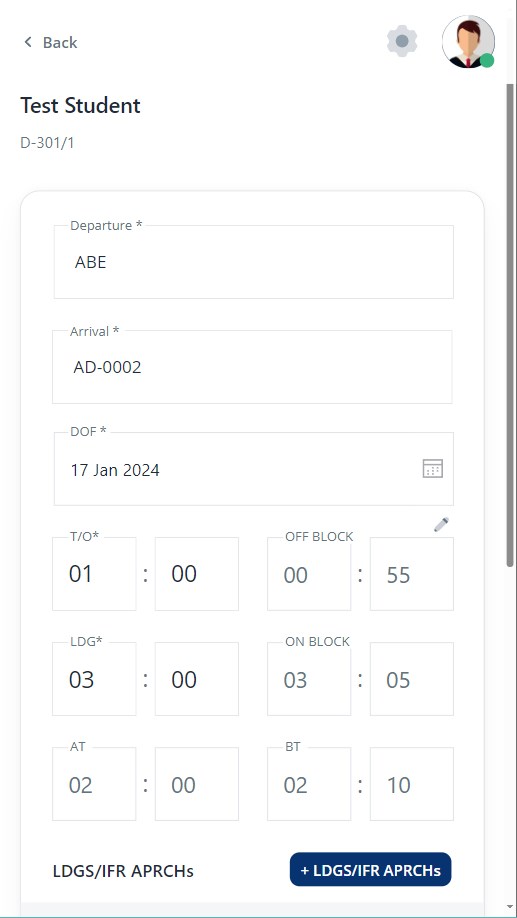Go back using the Back link

point(50,42)
